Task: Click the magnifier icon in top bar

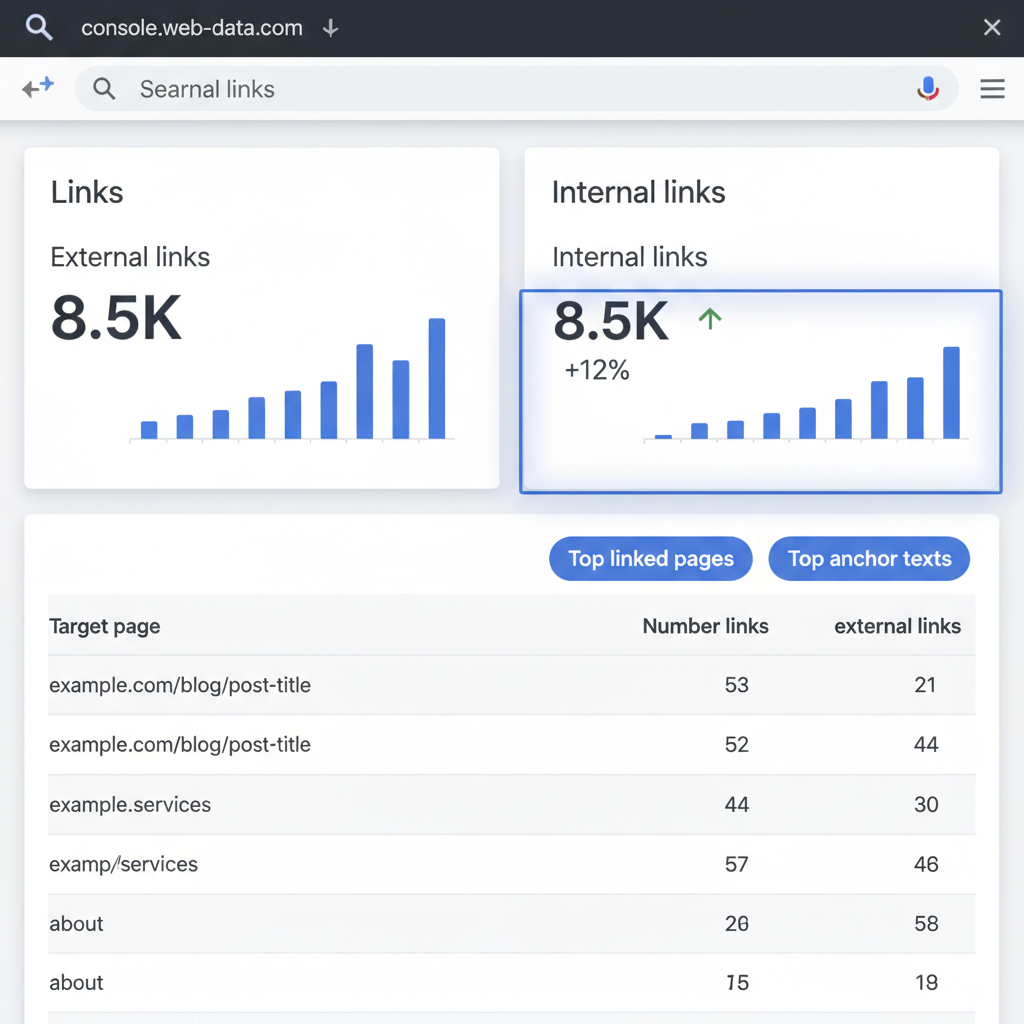Action: tap(39, 28)
